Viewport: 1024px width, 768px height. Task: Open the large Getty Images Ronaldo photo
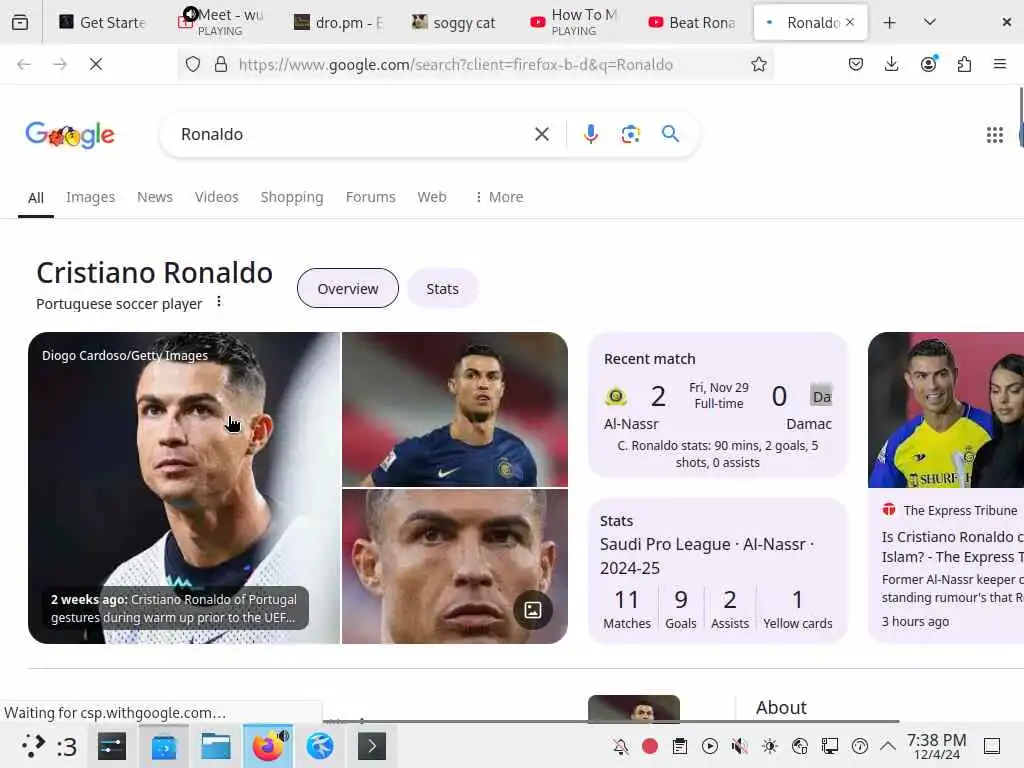[184, 488]
